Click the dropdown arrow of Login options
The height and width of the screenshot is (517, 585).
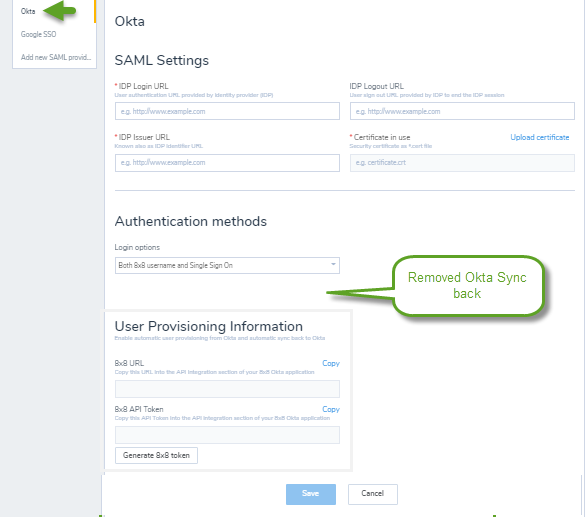pyautogui.click(x=333, y=264)
